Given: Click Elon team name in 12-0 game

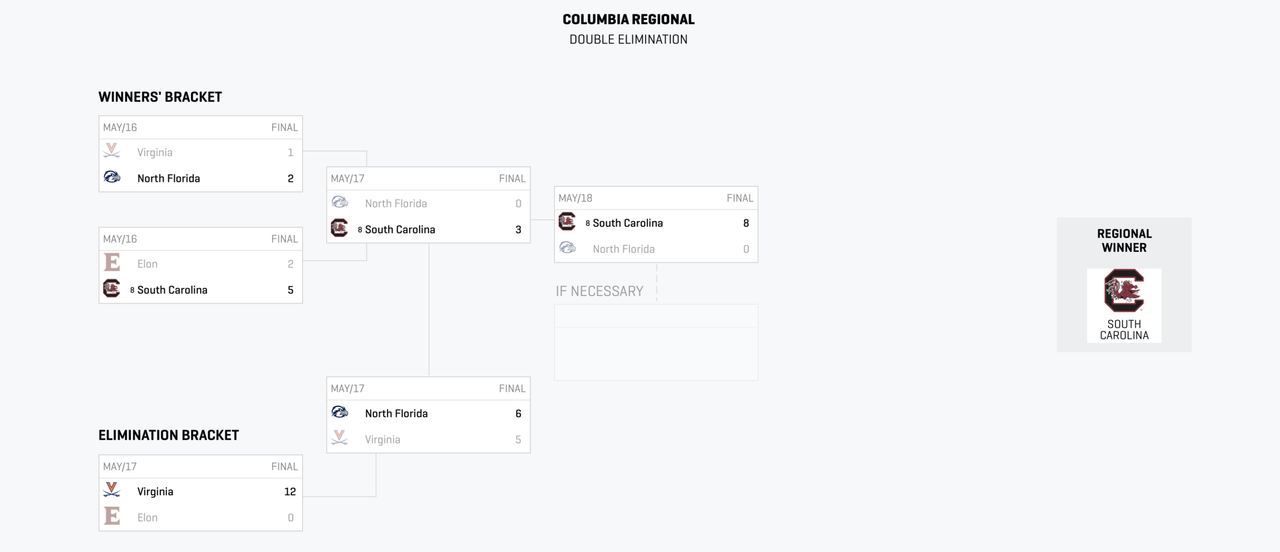Looking at the screenshot, I should click(147, 518).
